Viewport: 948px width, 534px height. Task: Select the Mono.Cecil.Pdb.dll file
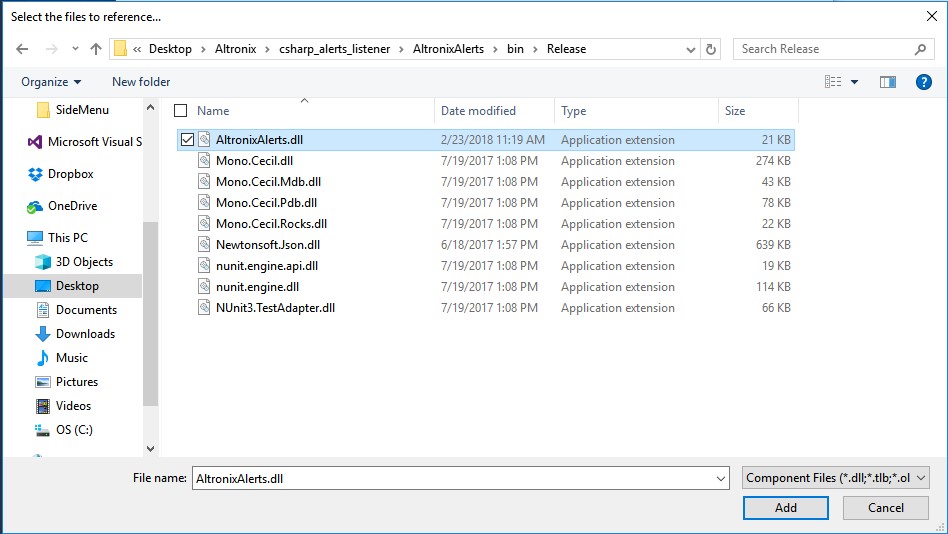pos(266,203)
